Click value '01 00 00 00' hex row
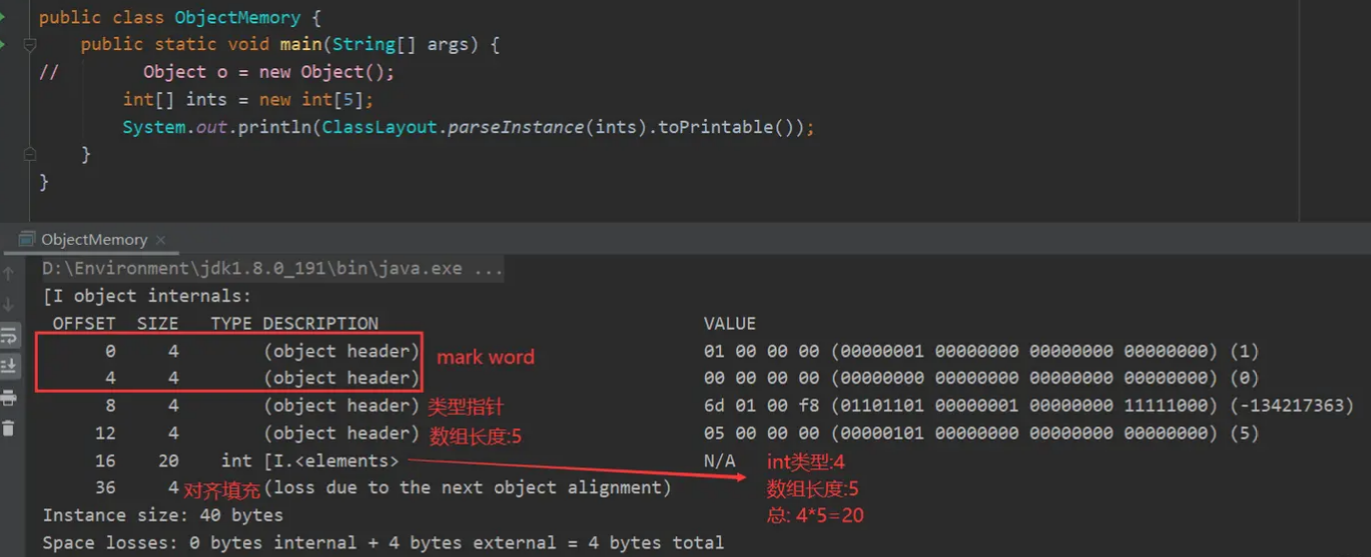This screenshot has width=1371, height=557. point(981,352)
